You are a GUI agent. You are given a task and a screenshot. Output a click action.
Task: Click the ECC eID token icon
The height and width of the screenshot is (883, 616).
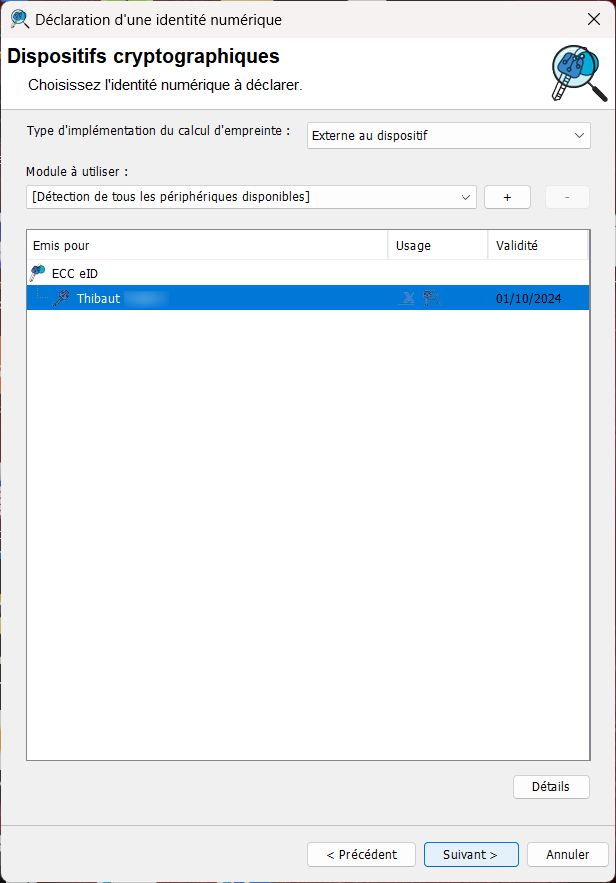coord(38,273)
